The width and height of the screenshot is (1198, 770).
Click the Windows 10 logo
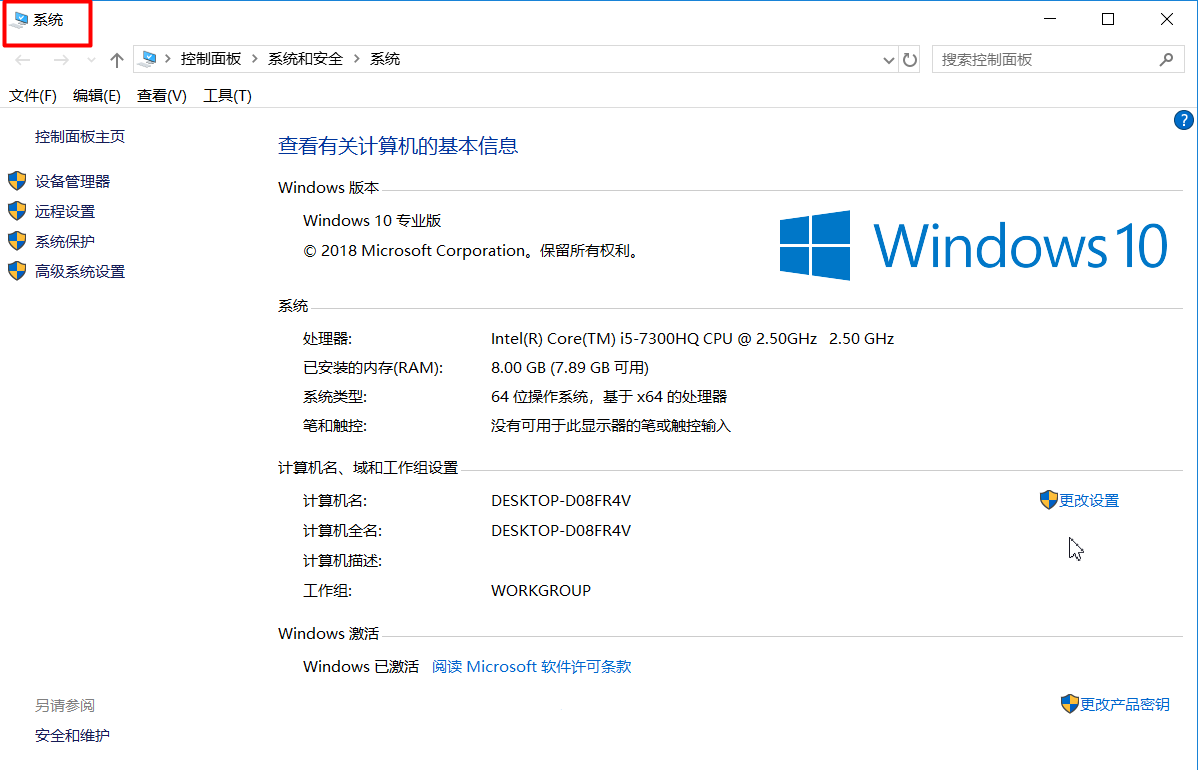pos(973,245)
